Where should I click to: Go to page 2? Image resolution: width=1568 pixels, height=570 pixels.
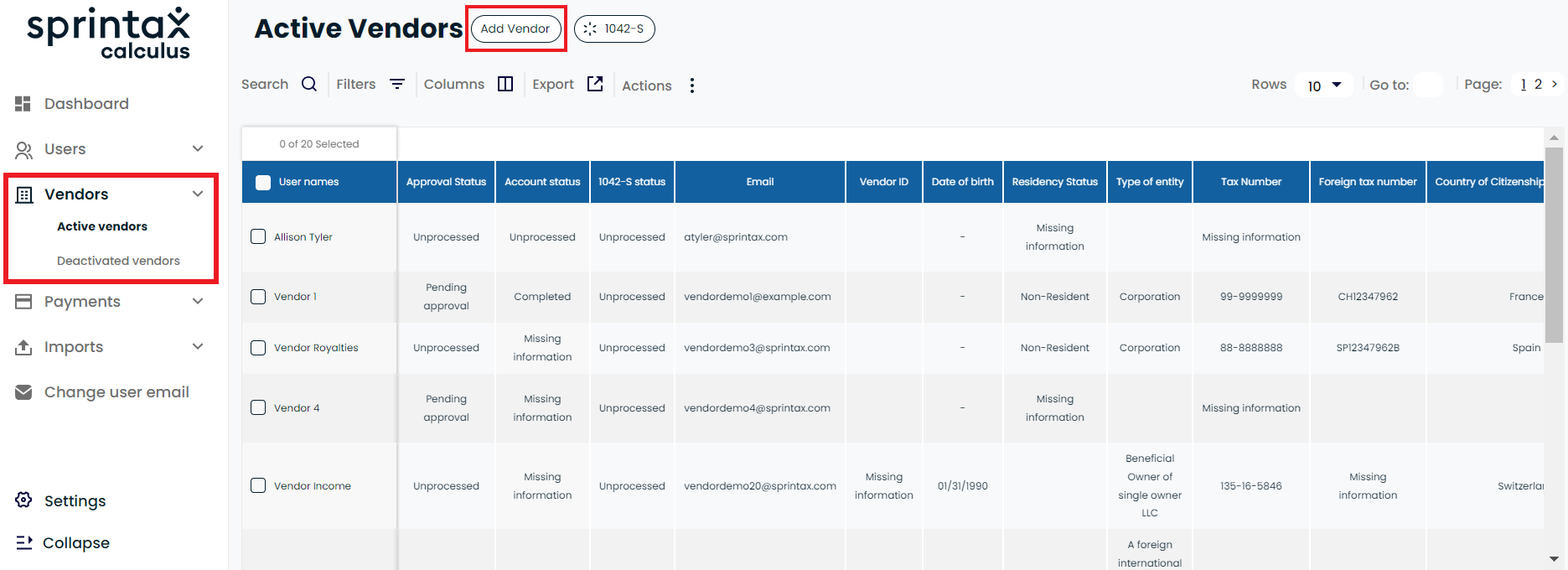click(x=1538, y=84)
